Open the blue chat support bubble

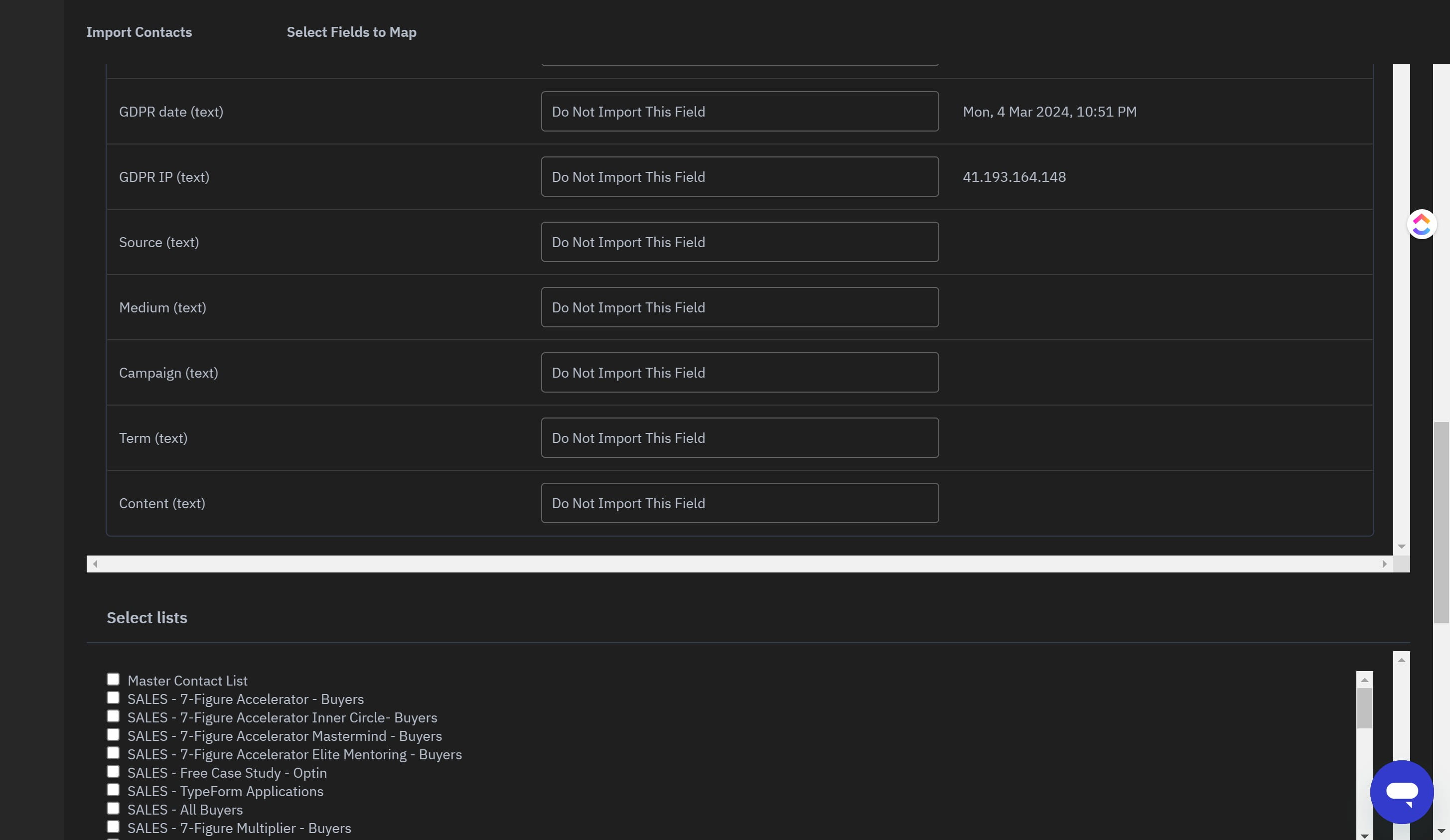click(1401, 792)
